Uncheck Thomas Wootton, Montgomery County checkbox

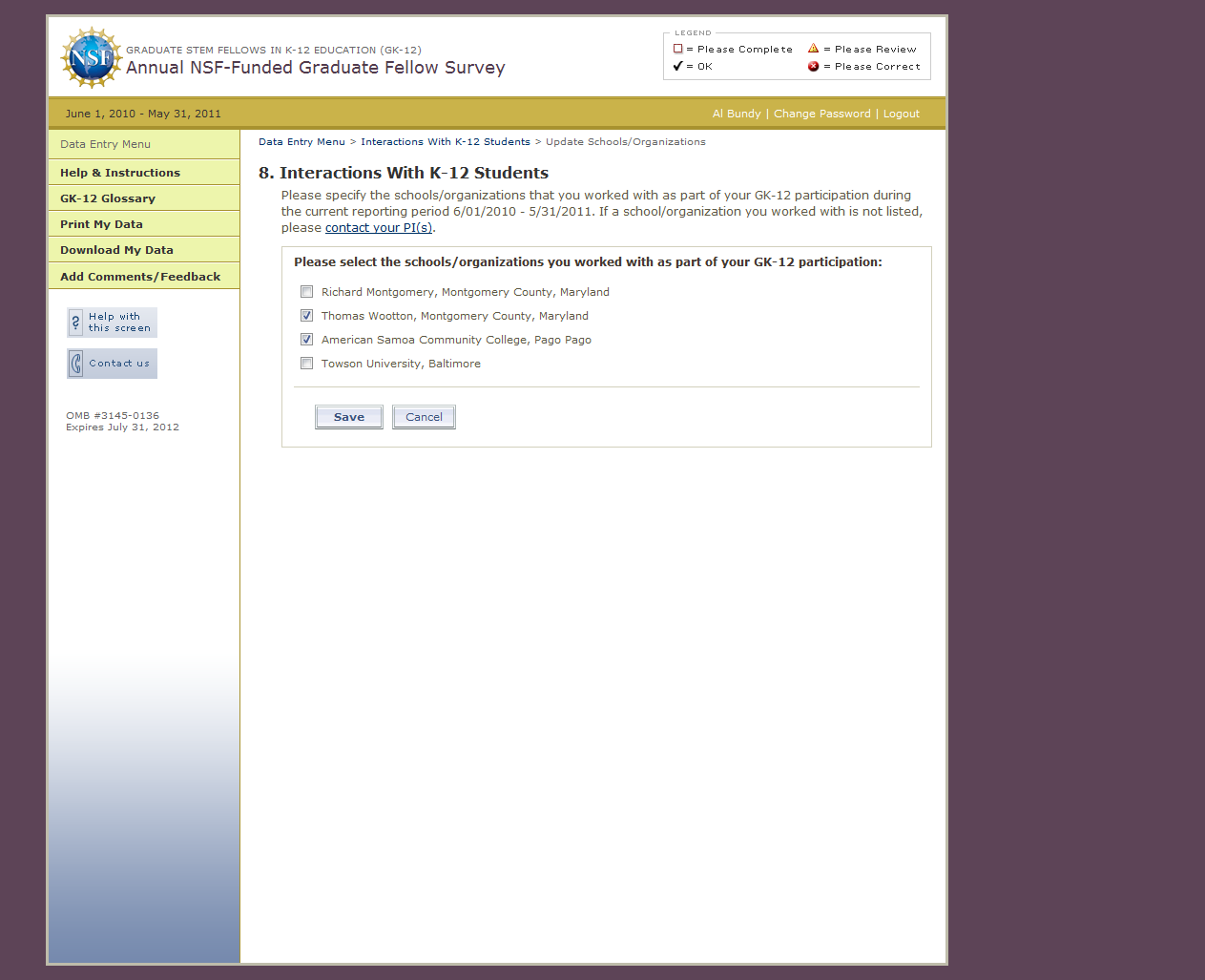[x=306, y=316]
